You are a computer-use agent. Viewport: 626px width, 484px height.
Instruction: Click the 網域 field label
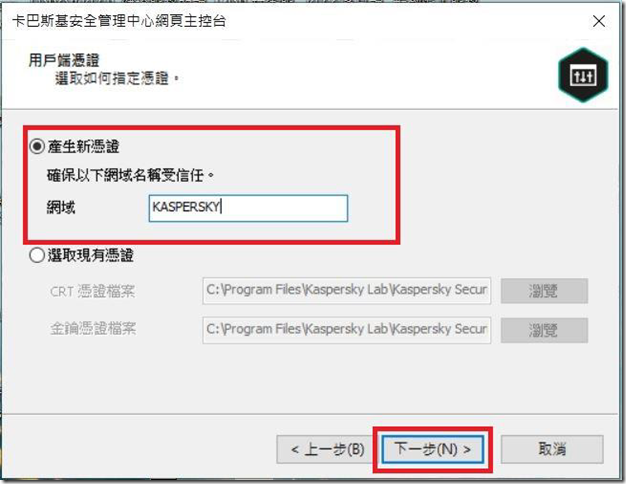(61, 207)
